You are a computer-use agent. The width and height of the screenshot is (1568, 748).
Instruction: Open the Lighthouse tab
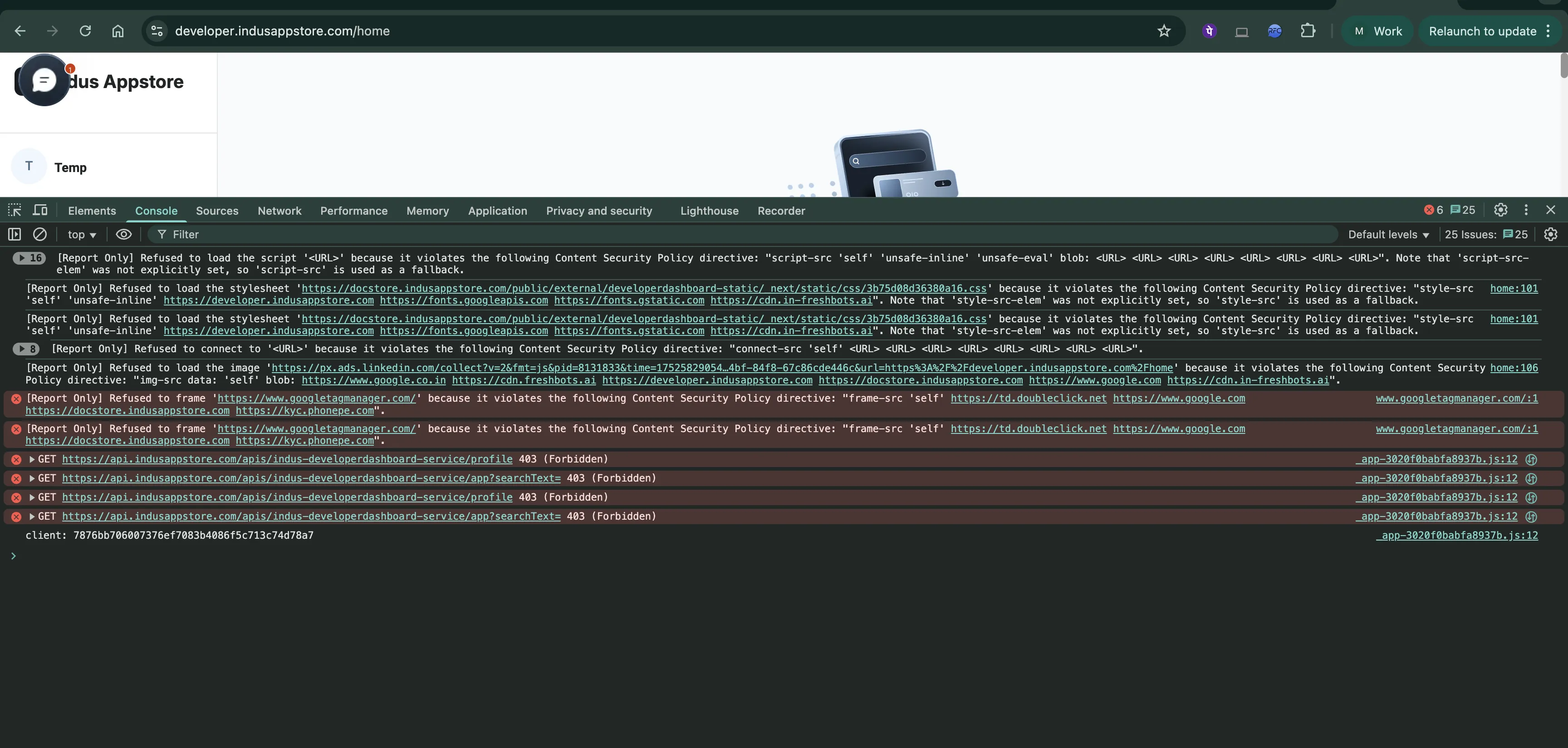[x=709, y=211]
